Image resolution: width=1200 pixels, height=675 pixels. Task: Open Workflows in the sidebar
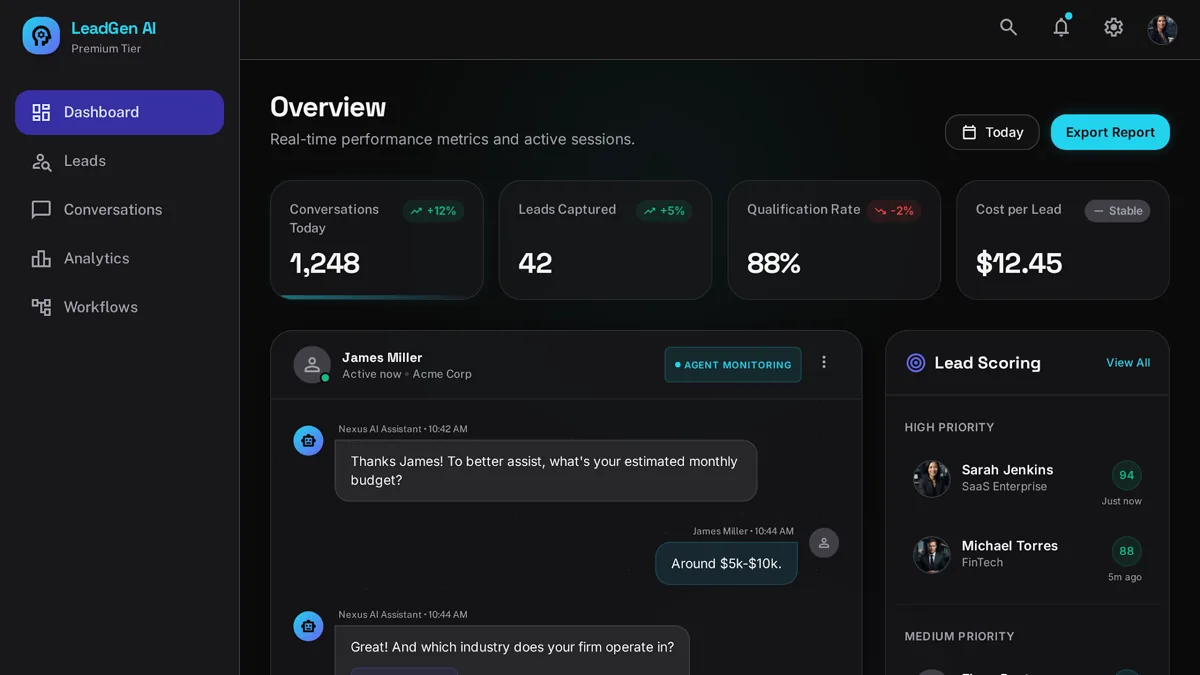tap(119, 307)
